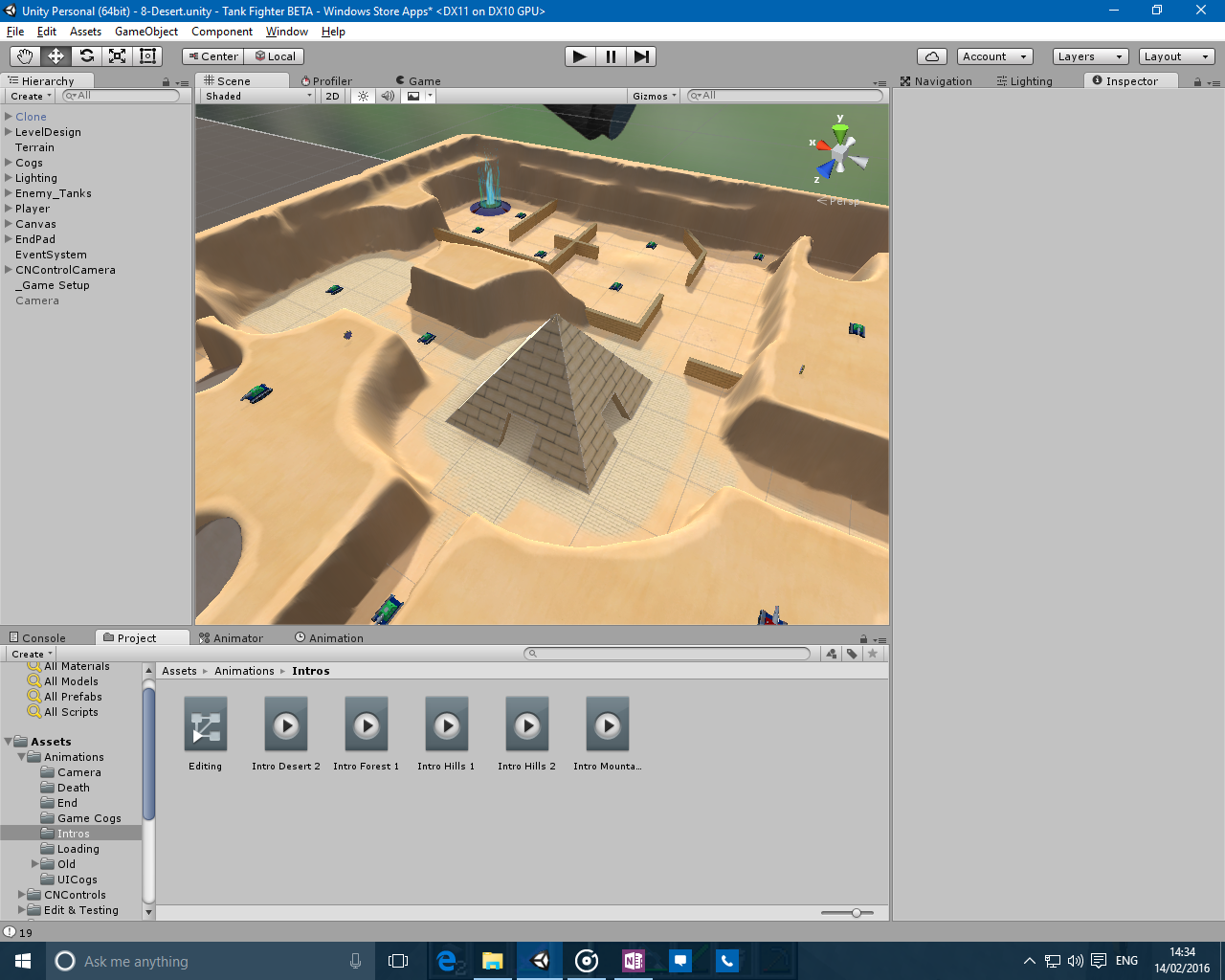This screenshot has width=1225, height=980.
Task: Open the GameObject menu
Action: coord(145,32)
